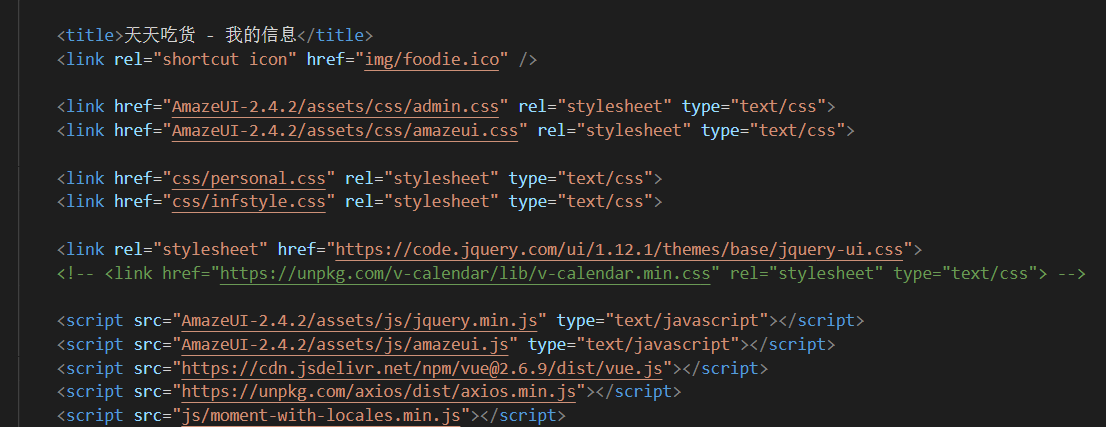1106x427 pixels.
Task: Click closing script tag after moment-with-locales
Action: (x=527, y=415)
